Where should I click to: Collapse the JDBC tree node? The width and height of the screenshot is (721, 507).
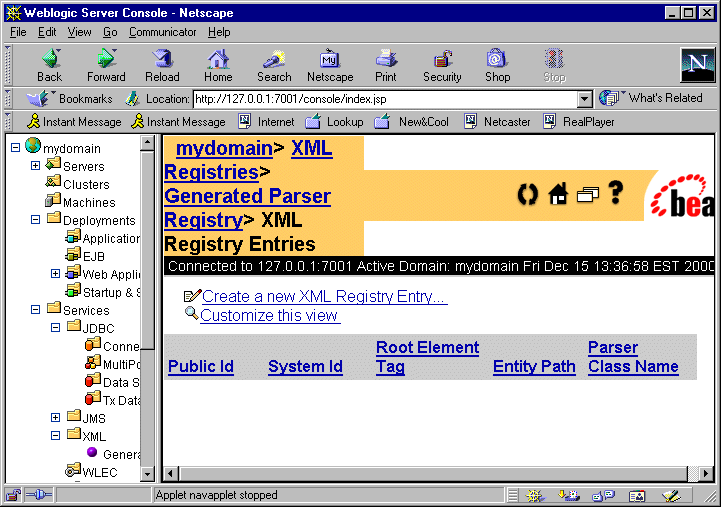[x=55, y=328]
